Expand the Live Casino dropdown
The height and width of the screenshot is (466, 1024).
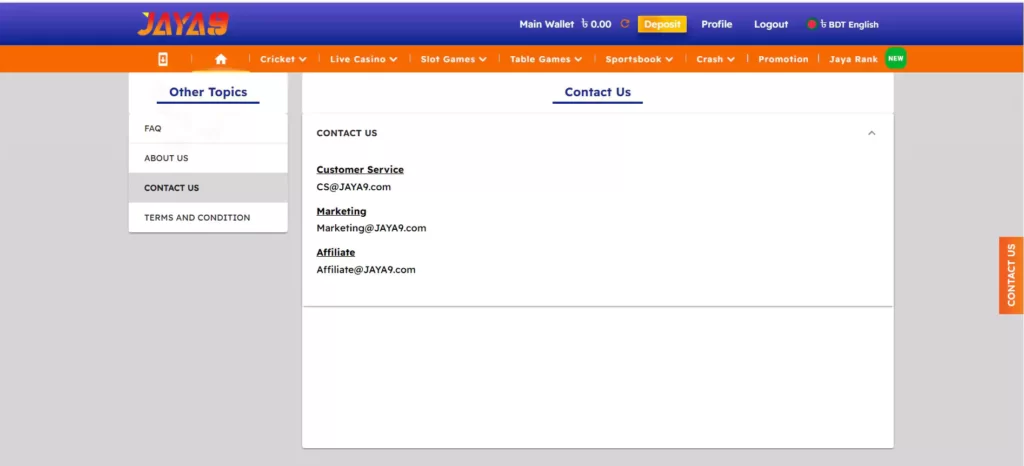364,59
